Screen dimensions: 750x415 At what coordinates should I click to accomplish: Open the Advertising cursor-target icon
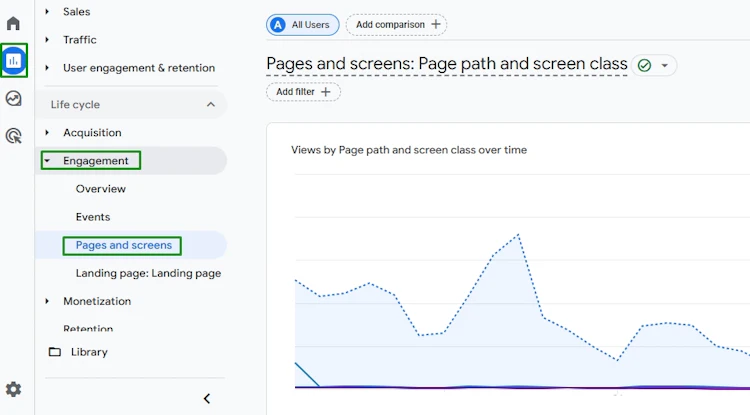(x=13, y=136)
